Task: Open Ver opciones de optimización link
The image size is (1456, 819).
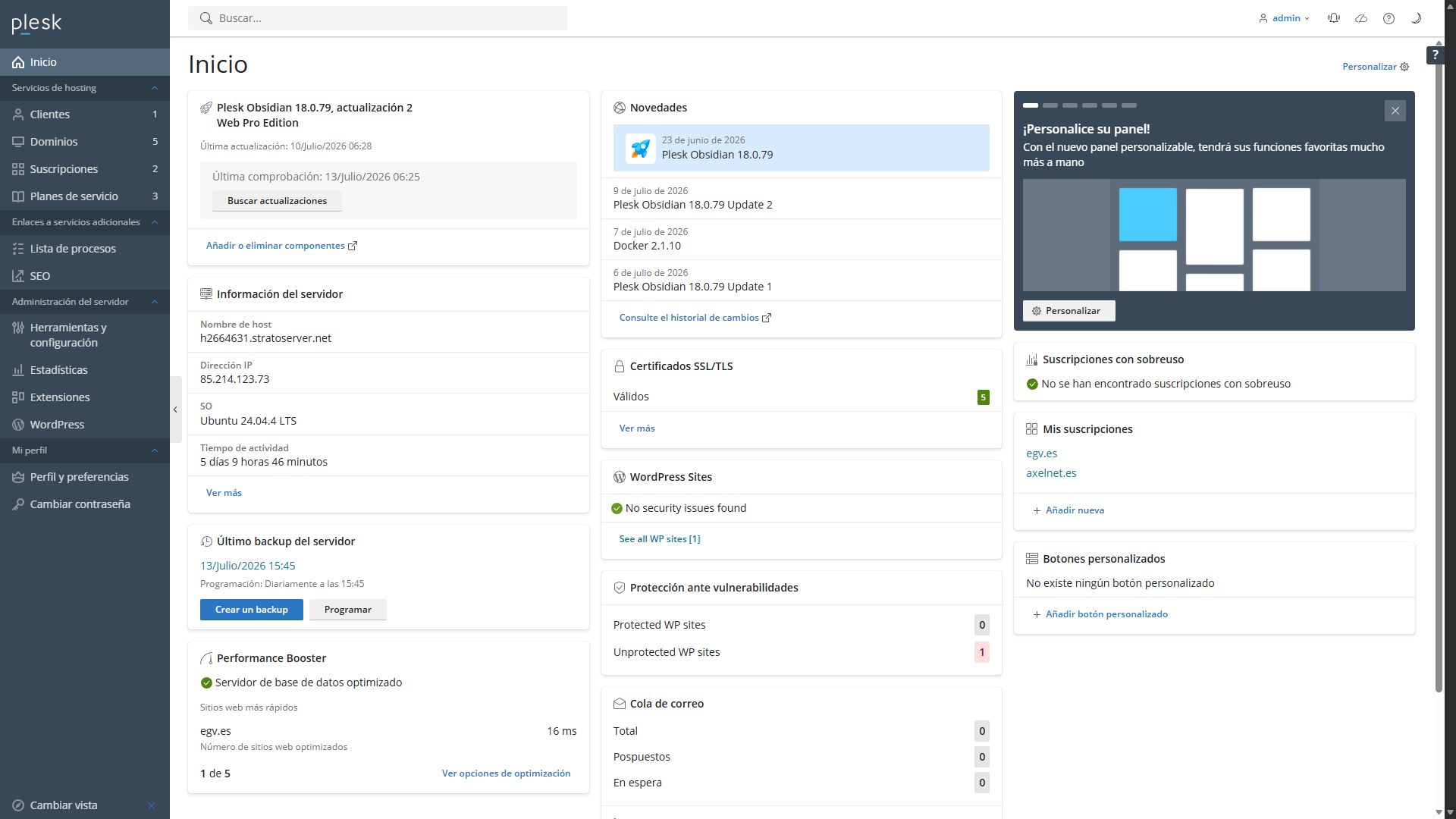Action: pyautogui.click(x=506, y=773)
